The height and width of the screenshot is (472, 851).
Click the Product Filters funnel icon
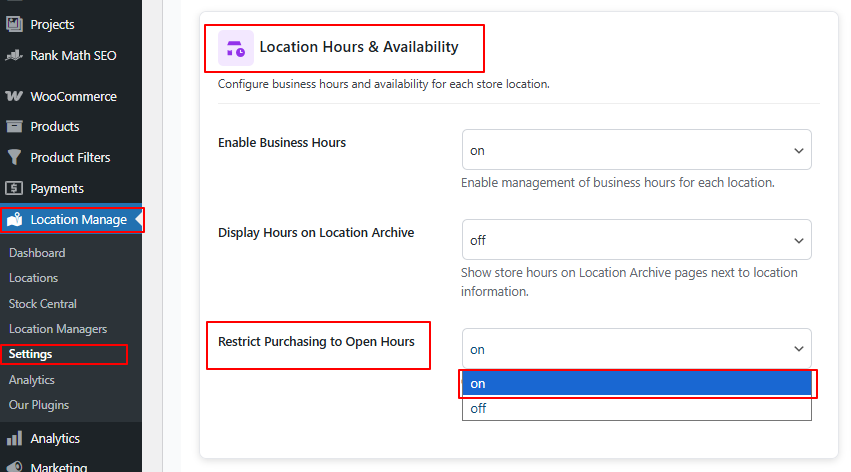click(x=14, y=158)
